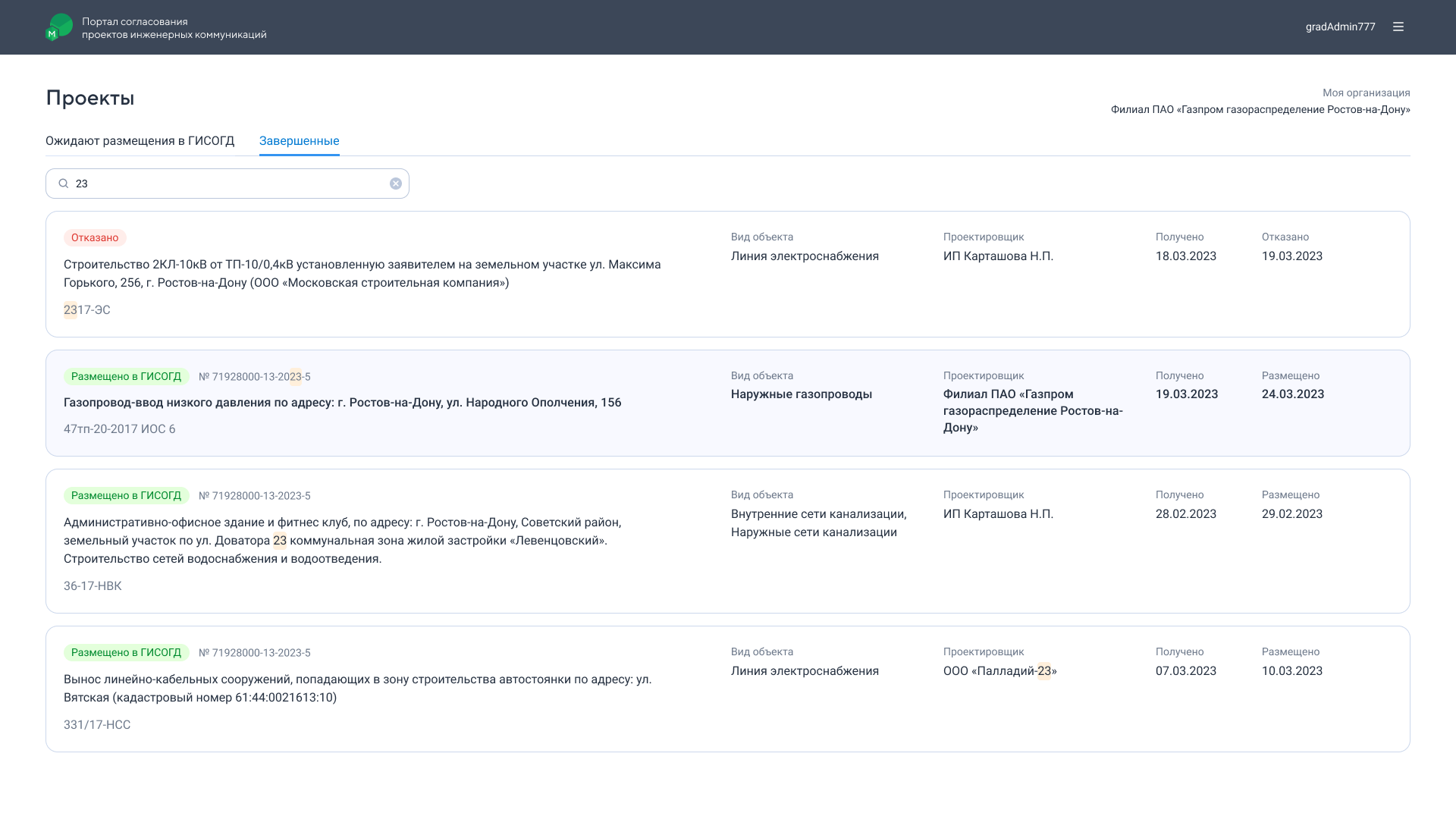Image resolution: width=1456 pixels, height=813 pixels.
Task: Open project Вынос линейно-кабельных сооружений
Action: pyautogui.click(x=358, y=689)
